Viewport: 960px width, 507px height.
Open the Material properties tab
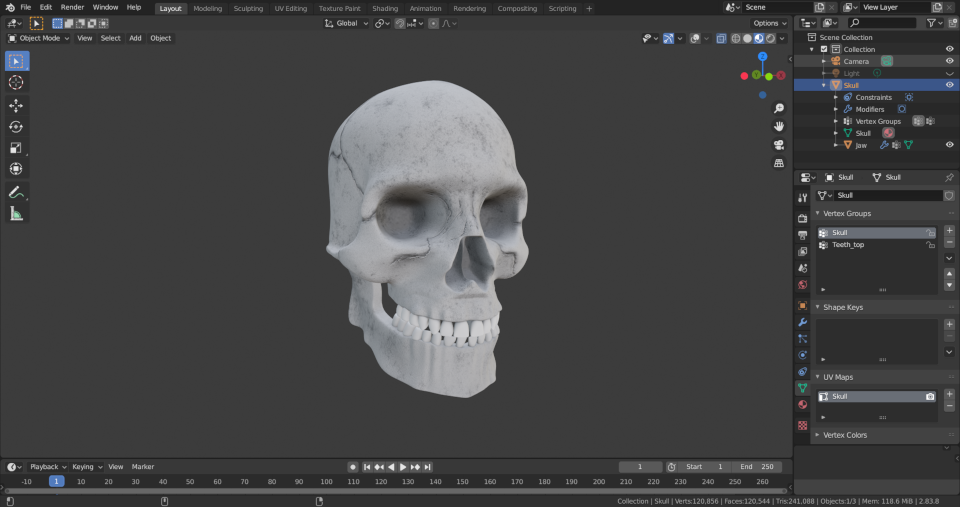point(803,404)
